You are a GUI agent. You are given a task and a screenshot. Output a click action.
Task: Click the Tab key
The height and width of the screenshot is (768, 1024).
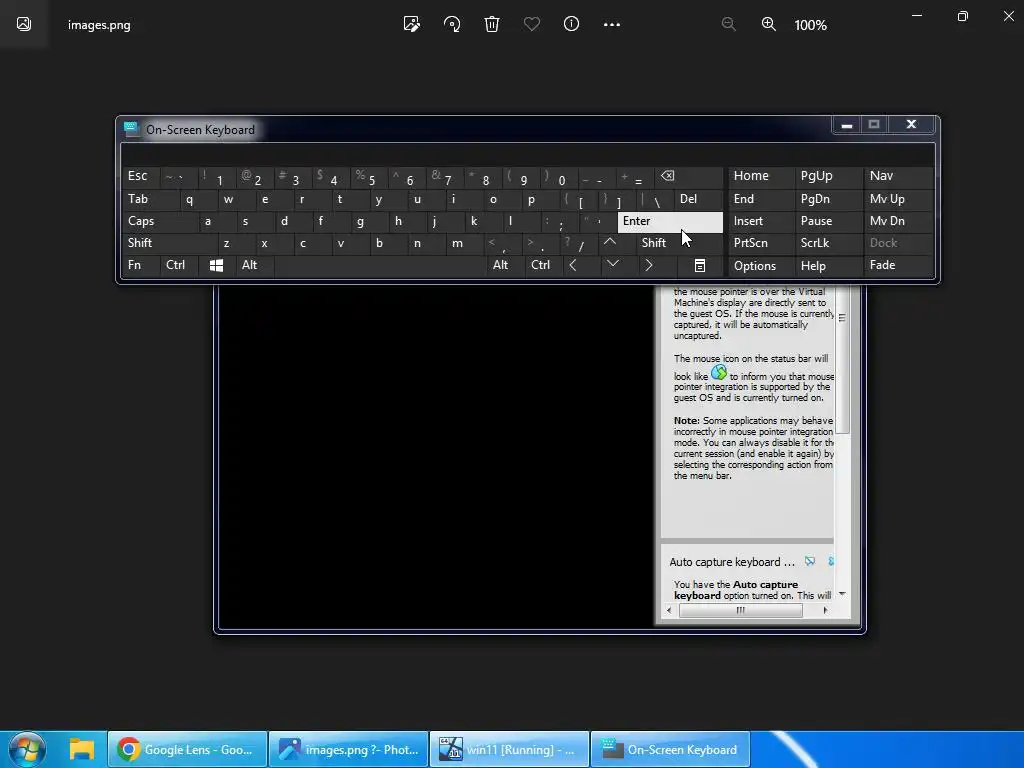pos(150,199)
